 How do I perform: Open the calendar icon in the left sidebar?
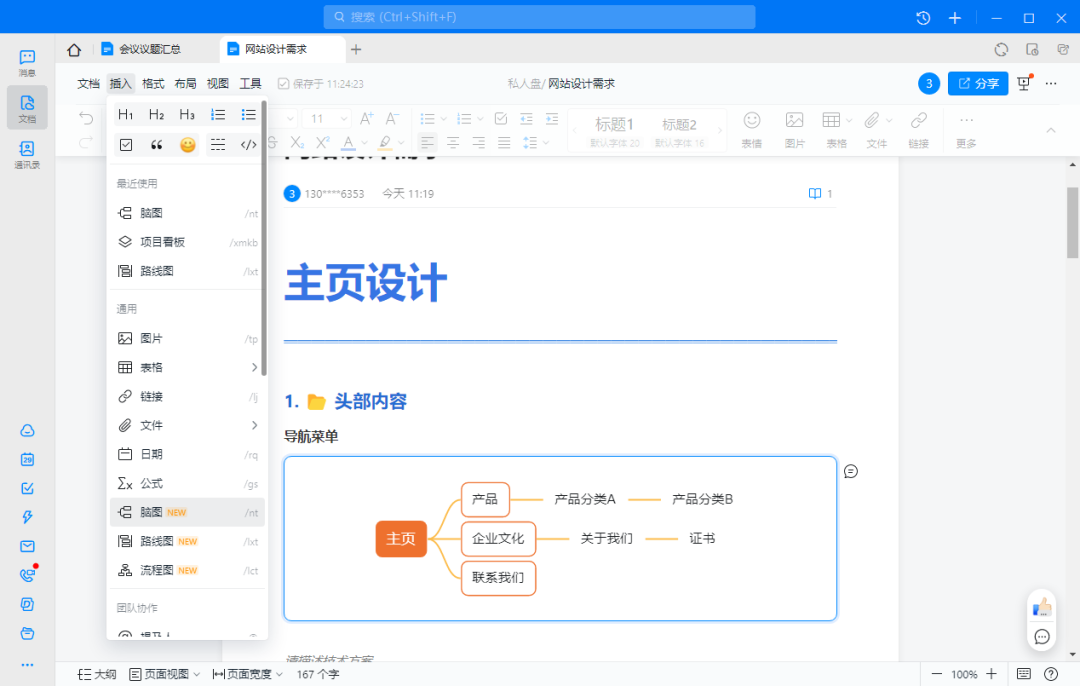click(27, 459)
